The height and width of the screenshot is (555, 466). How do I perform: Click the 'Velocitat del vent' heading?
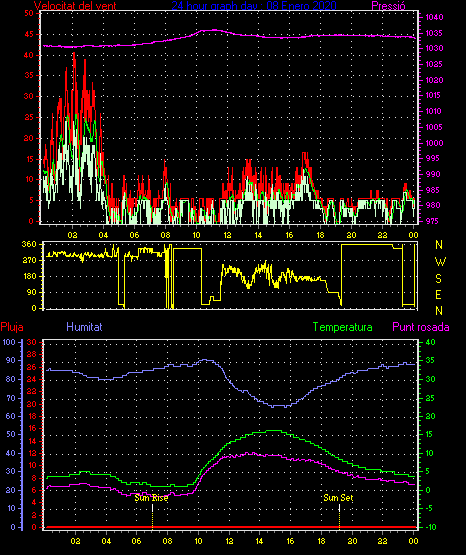[x=75, y=6]
